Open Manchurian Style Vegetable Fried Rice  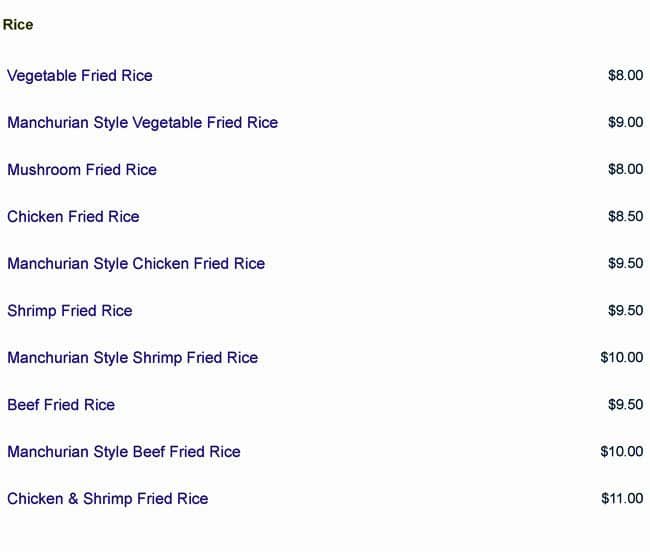point(142,122)
